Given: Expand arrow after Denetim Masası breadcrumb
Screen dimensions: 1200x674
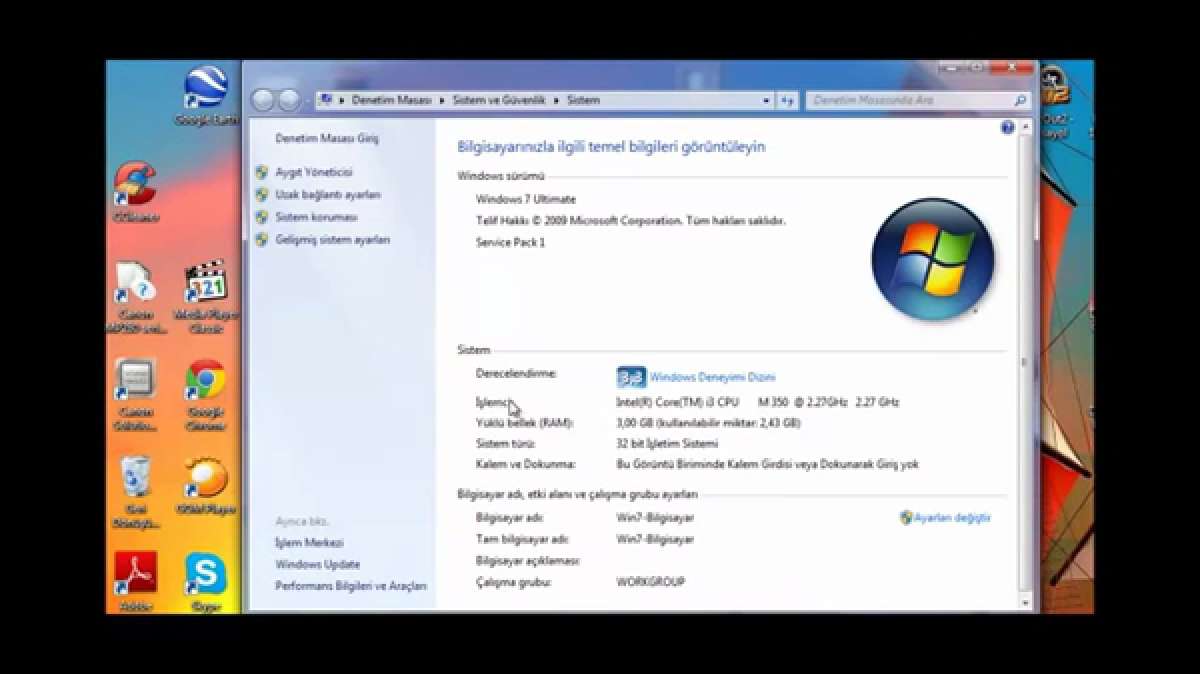Looking at the screenshot, I should [440, 101].
